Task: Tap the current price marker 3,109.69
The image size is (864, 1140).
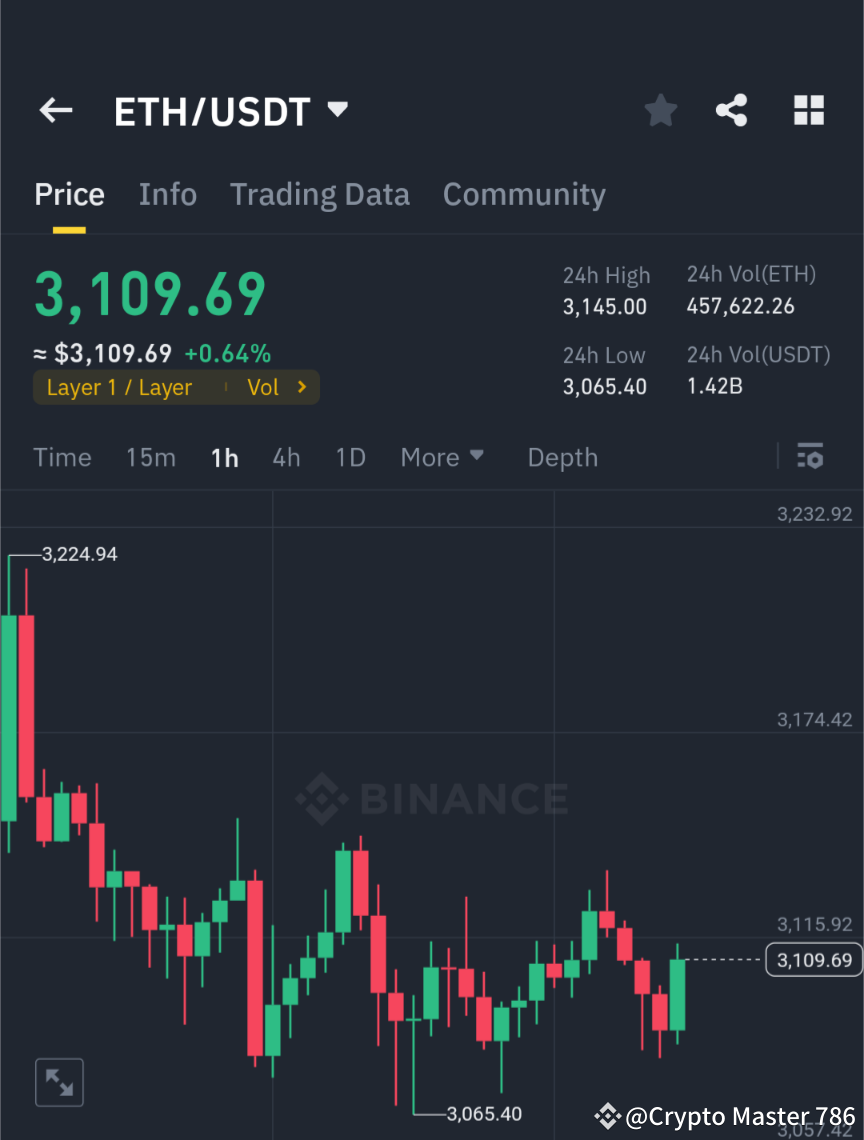Action: coord(813,959)
